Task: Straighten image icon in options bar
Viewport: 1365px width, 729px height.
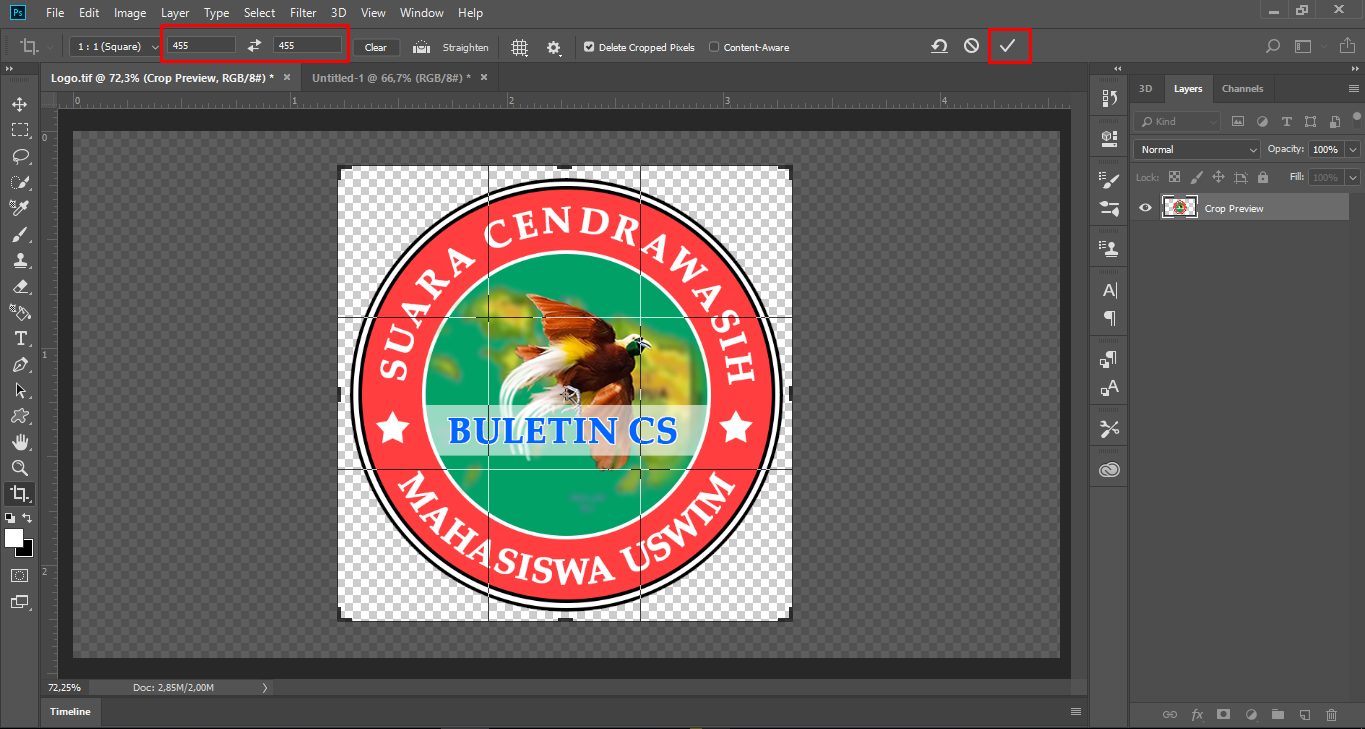Action: (421, 47)
